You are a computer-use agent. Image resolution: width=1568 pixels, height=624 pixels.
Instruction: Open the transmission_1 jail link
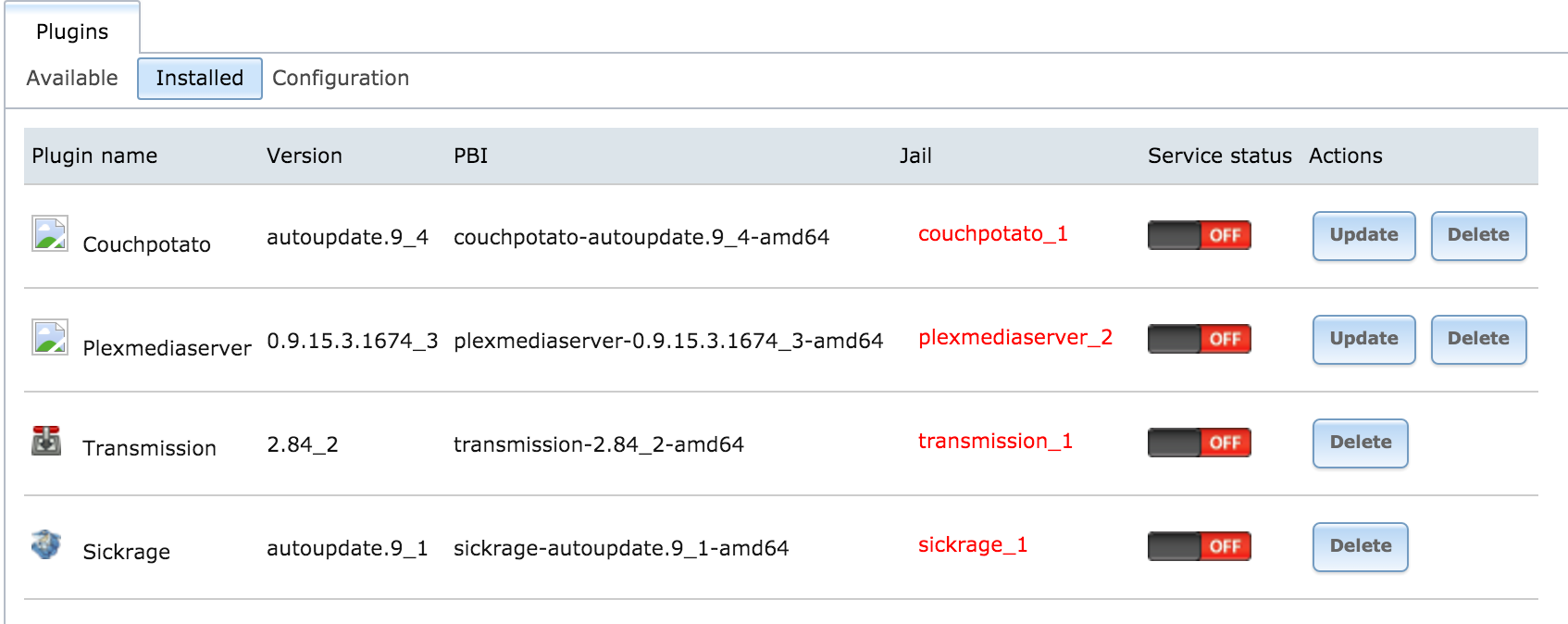point(995,442)
